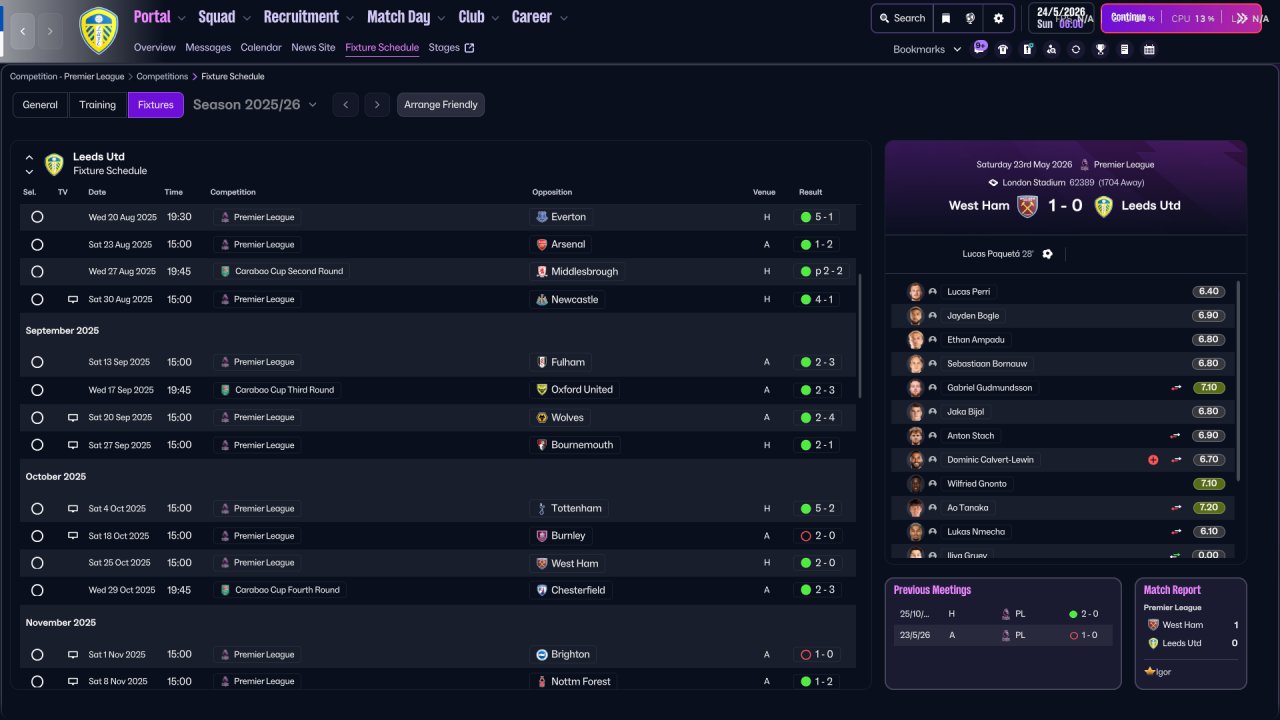This screenshot has height=720, width=1280.
Task: Click the Wolves club badge
Action: pos(542,417)
